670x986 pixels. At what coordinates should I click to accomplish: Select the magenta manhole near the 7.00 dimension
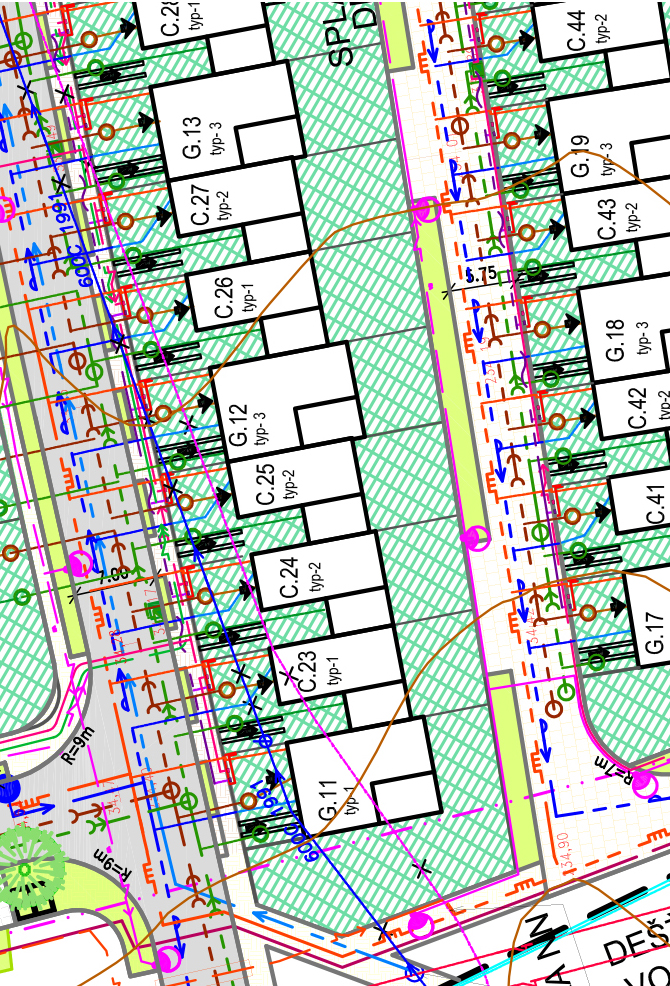click(78, 563)
